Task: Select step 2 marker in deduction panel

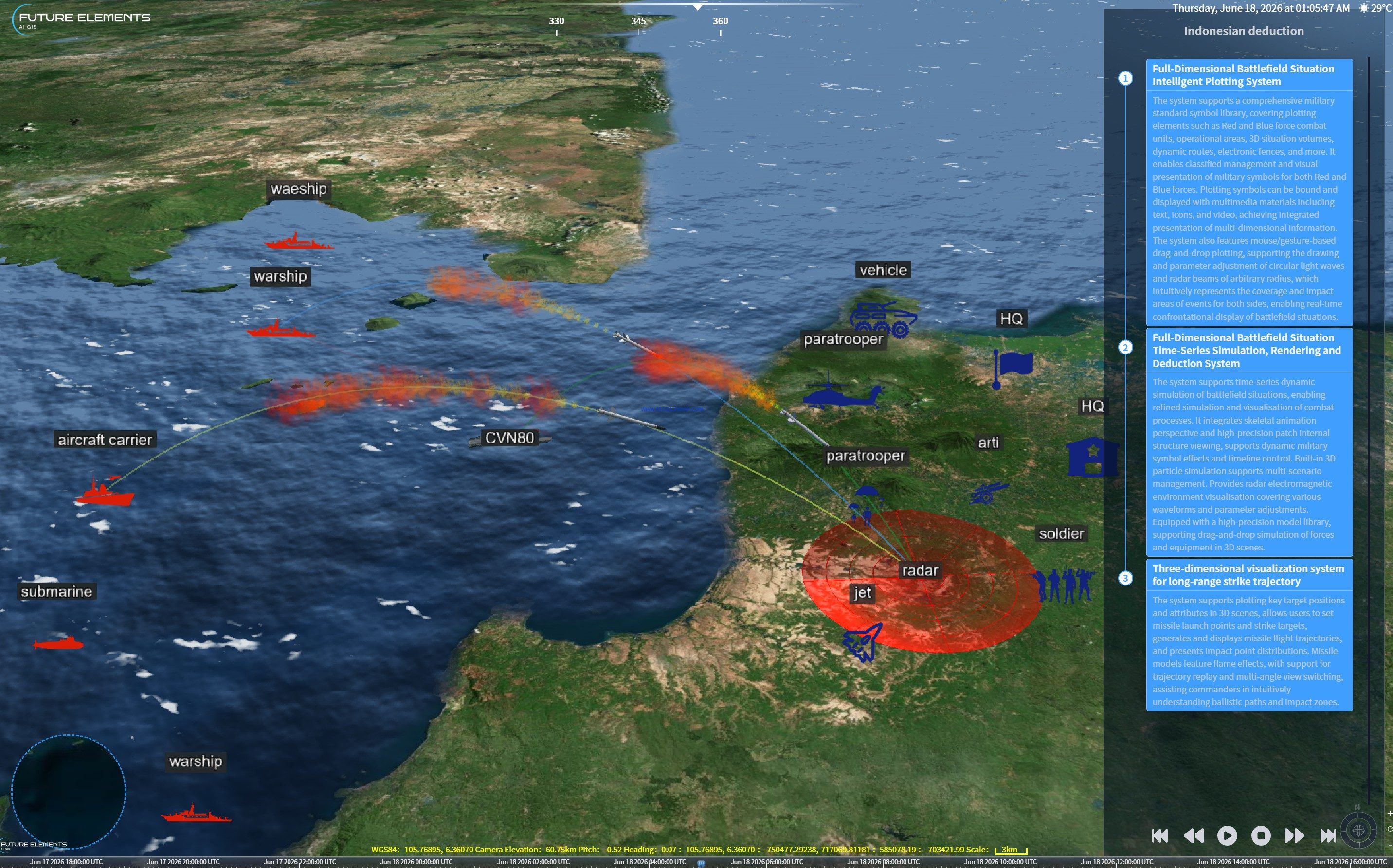Action: [x=1125, y=347]
